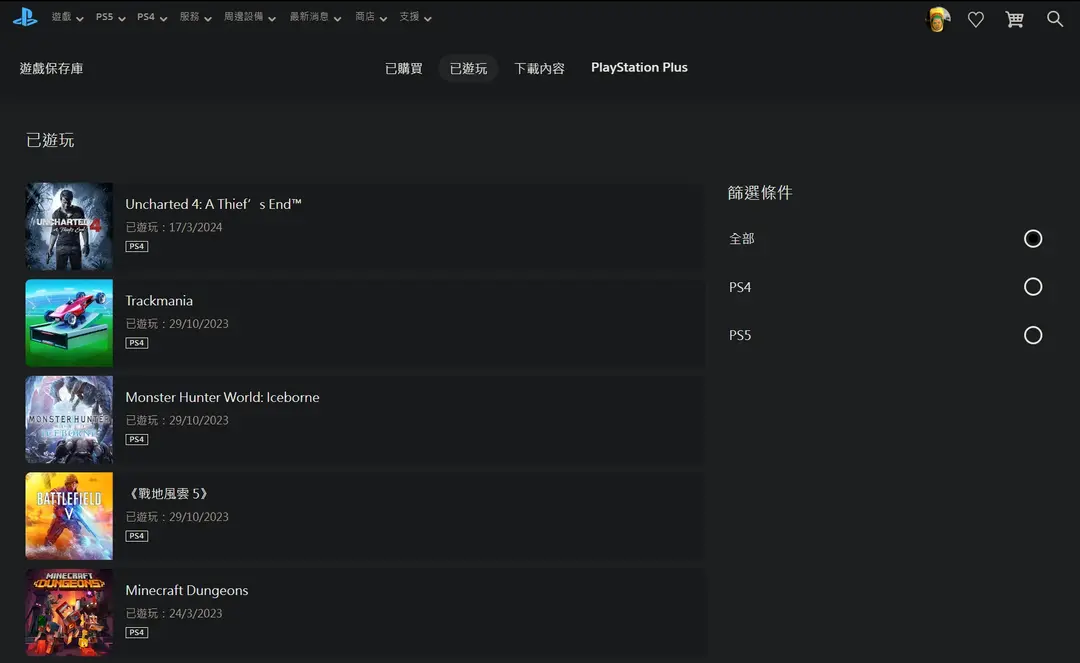Click the shopping cart icon
This screenshot has width=1080, height=663.
point(1014,19)
